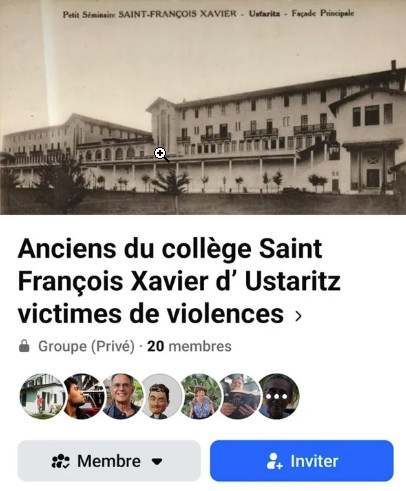Open the avatar of the man in profile

[82, 396]
